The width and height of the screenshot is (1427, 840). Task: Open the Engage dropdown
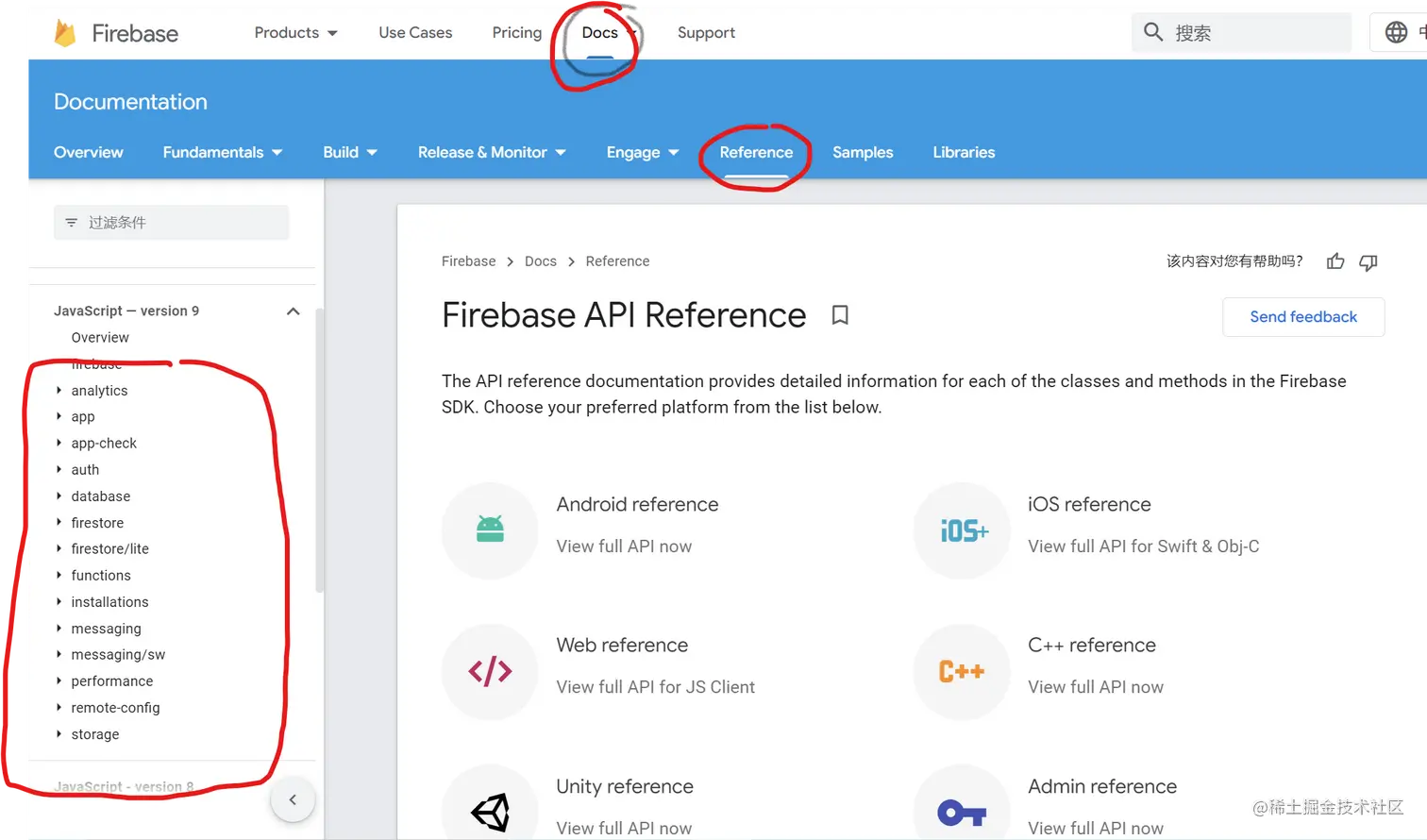coord(643,152)
